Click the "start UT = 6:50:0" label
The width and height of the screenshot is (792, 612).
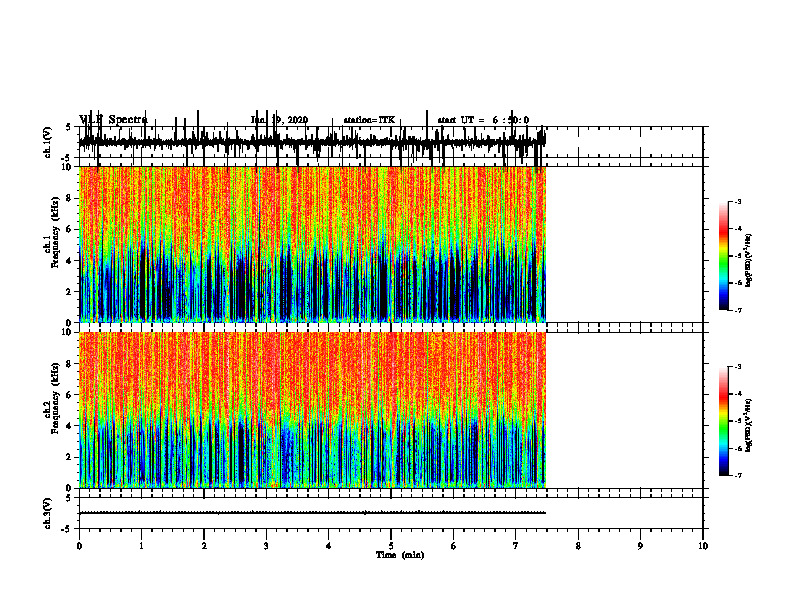pyautogui.click(x=483, y=120)
